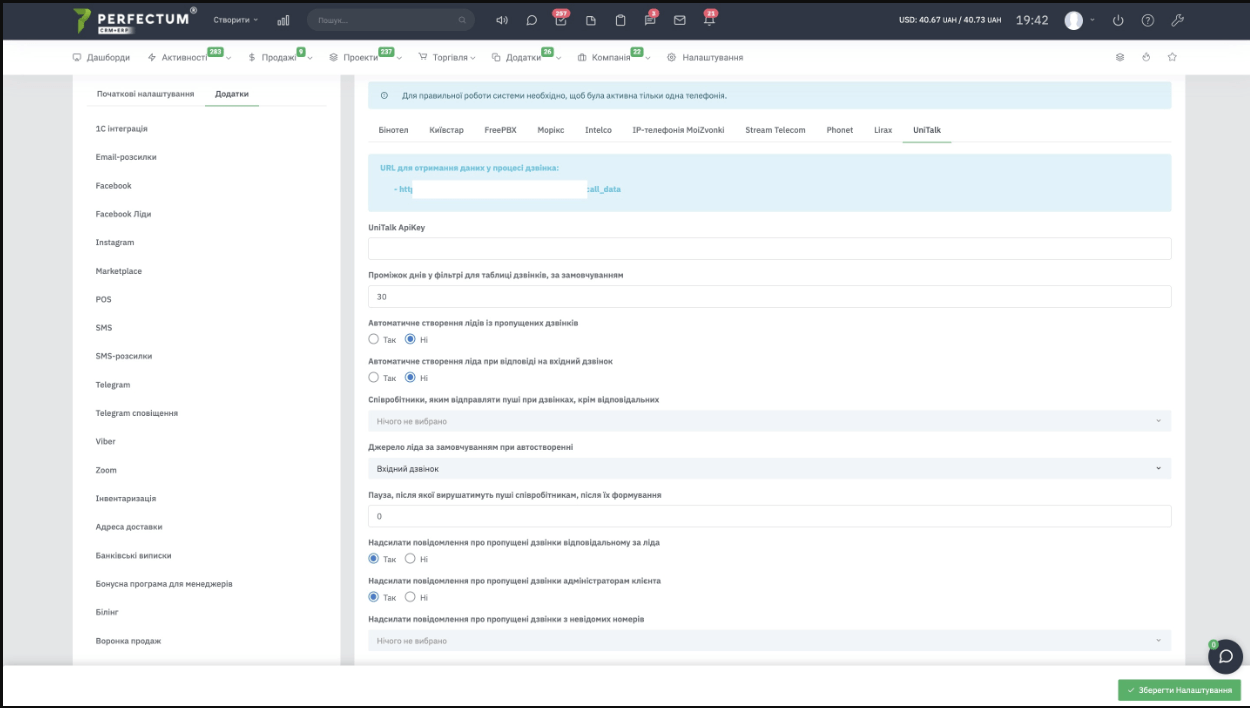Image resolution: width=1250 pixels, height=708 pixels.
Task: Open the Telegram settings in sidebar
Action: coord(113,385)
